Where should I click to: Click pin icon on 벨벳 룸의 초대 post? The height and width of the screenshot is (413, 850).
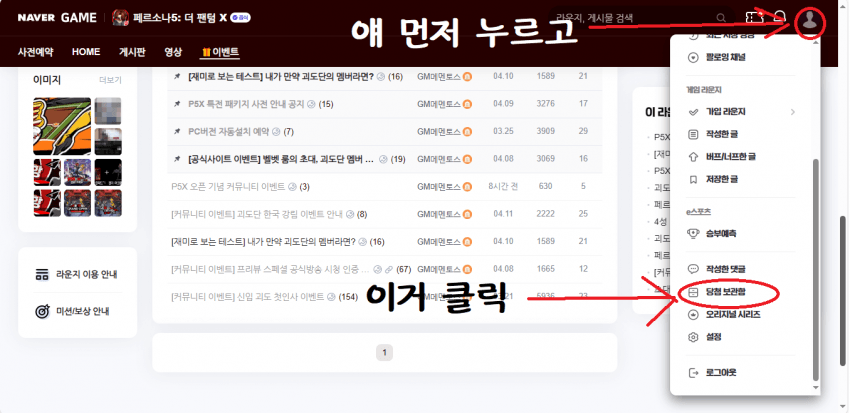(x=177, y=159)
